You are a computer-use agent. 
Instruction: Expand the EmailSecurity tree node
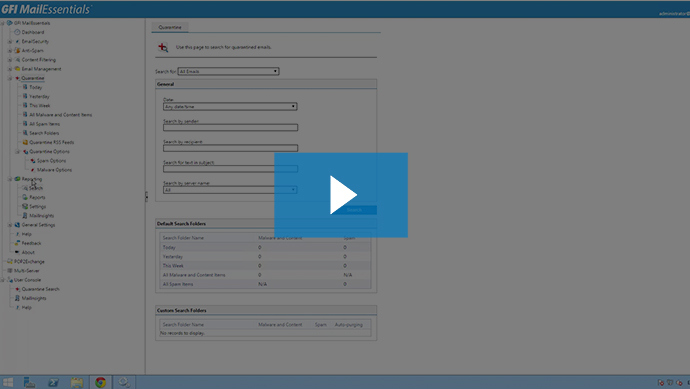click(x=10, y=41)
